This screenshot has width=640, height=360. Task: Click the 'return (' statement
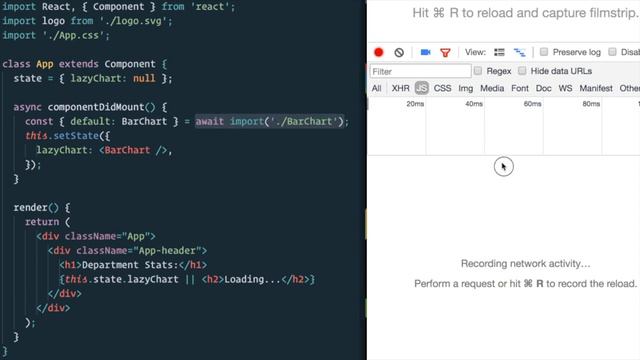tap(47, 222)
